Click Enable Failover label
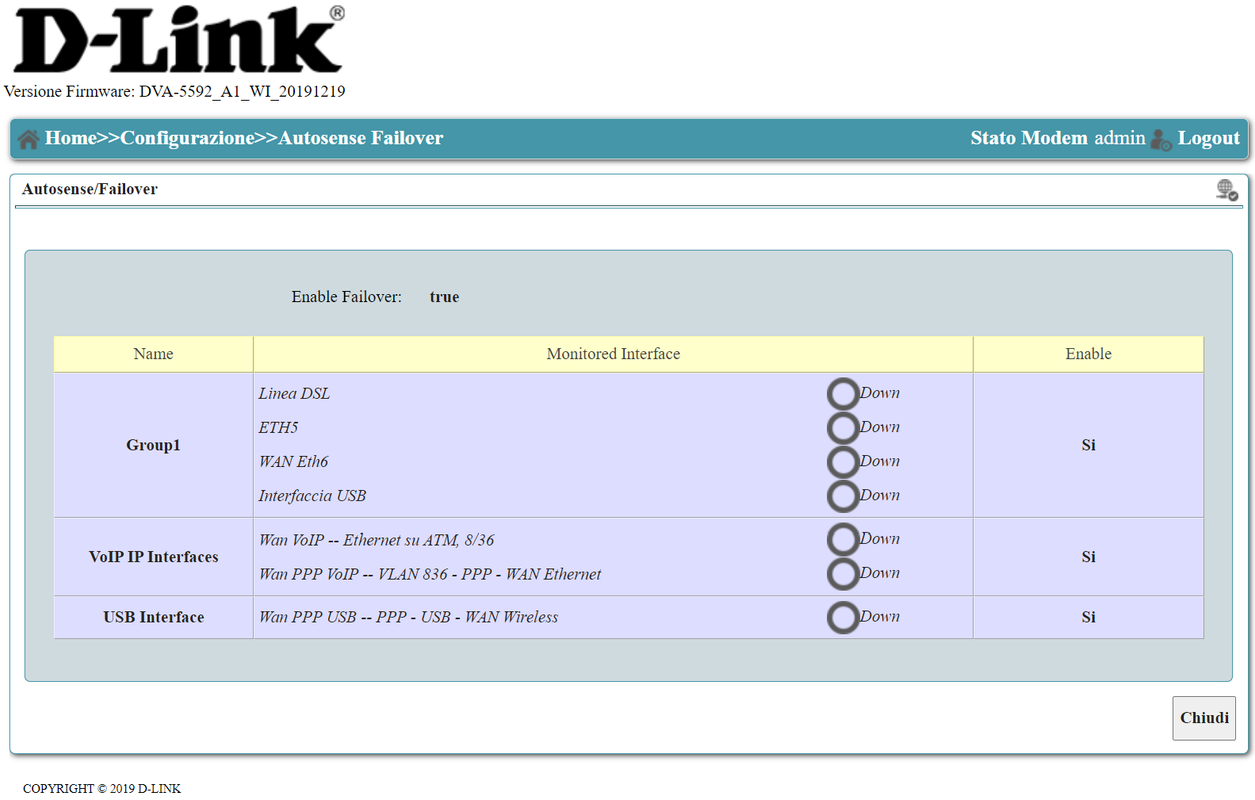Screen dimensions: 1255x800 coord(346,297)
